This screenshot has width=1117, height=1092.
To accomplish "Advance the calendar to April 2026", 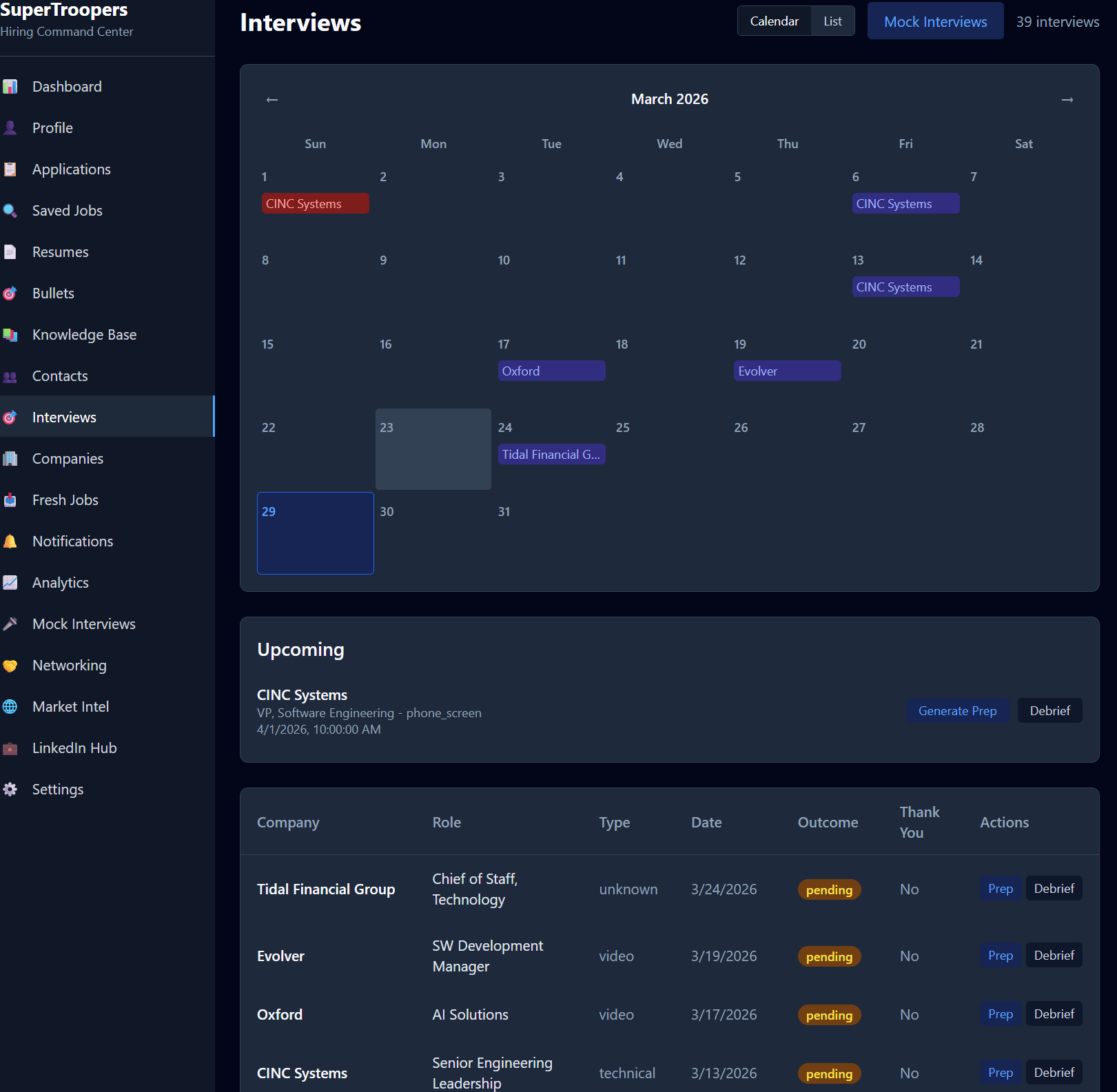I will tap(1067, 99).
